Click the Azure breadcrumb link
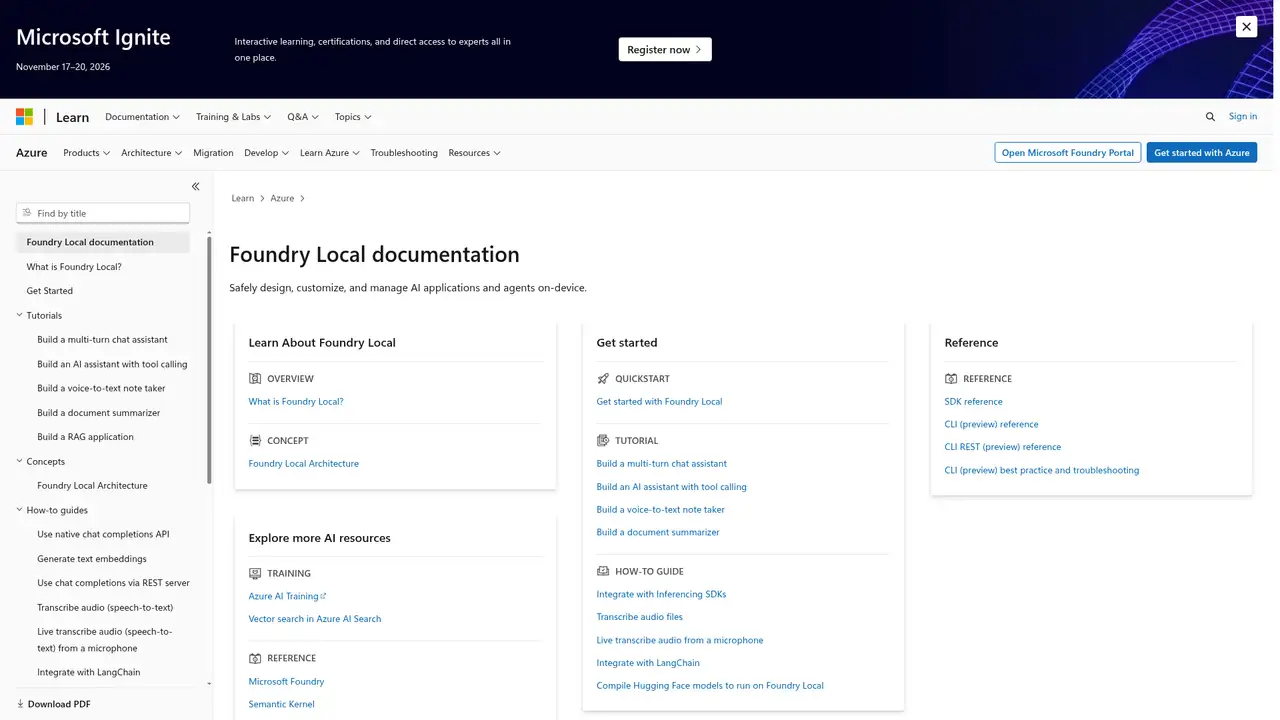This screenshot has width=1280, height=720. coord(282,198)
